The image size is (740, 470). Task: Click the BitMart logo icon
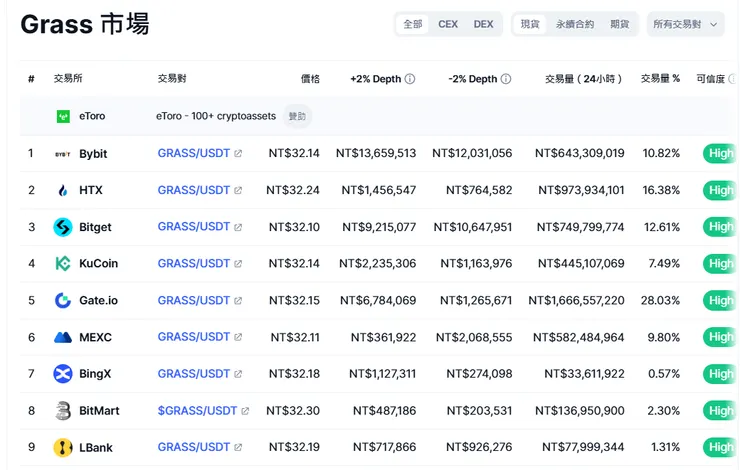click(x=63, y=411)
